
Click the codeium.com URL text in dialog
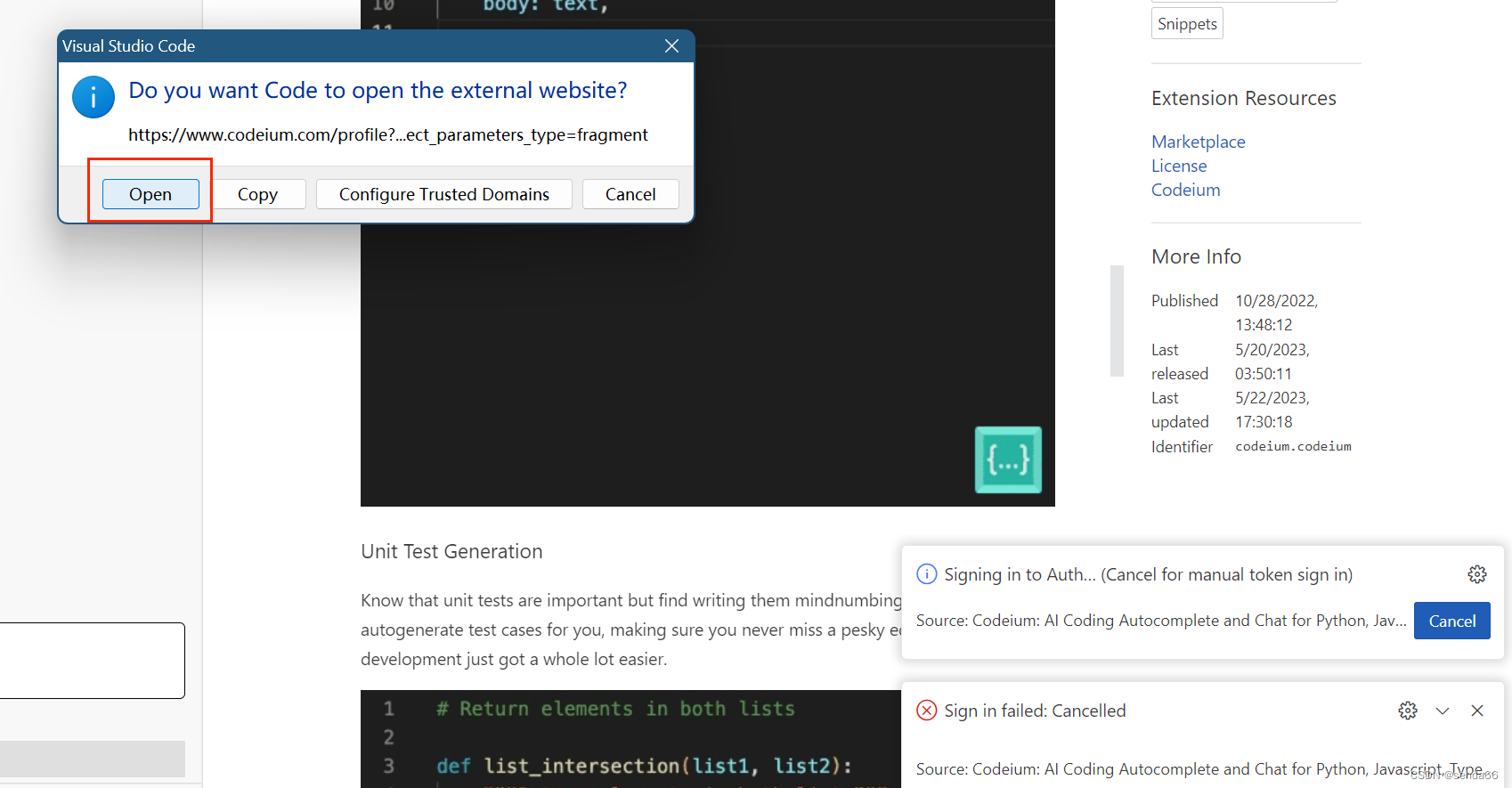click(388, 134)
